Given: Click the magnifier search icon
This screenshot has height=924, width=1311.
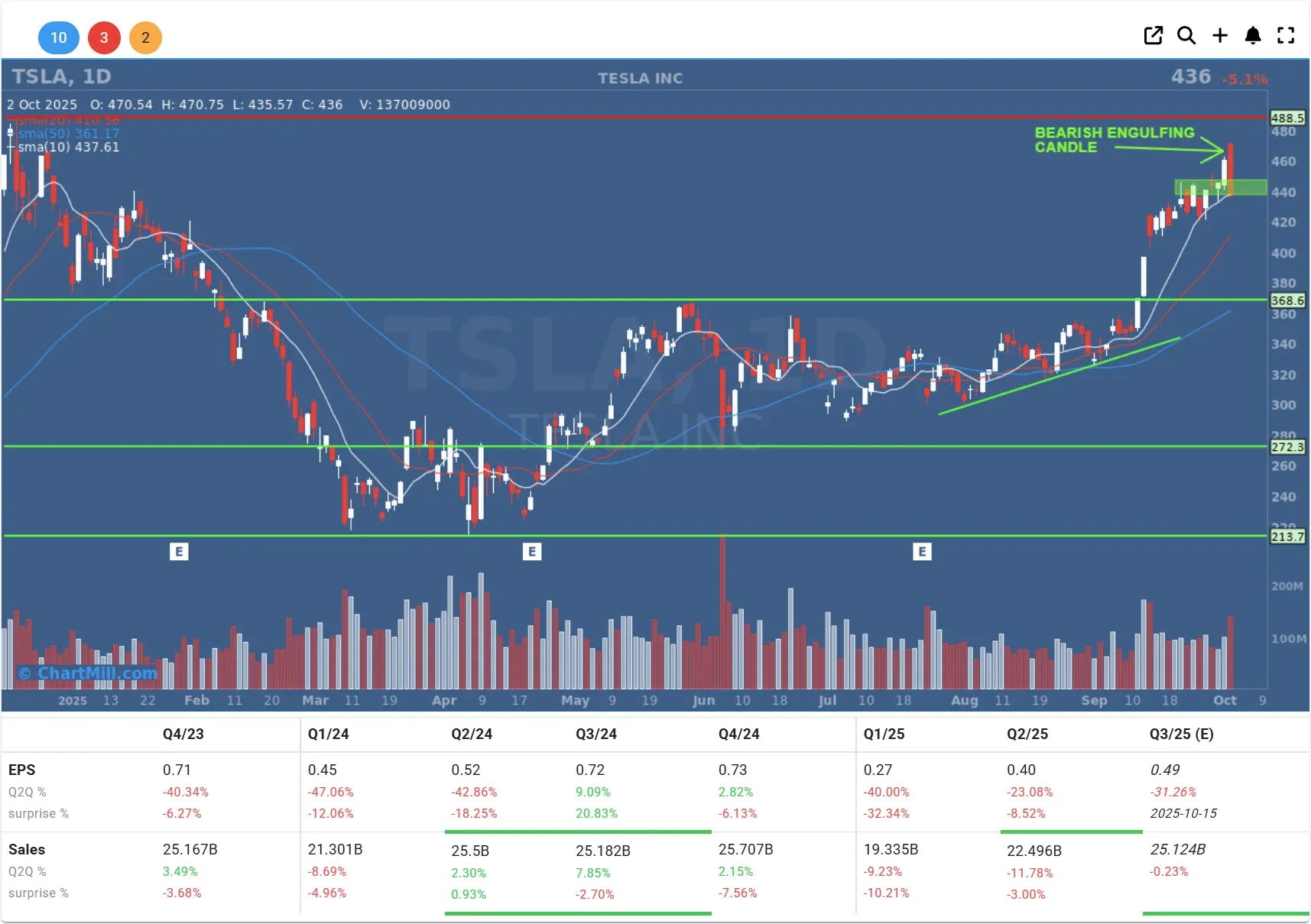Looking at the screenshot, I should [x=1186, y=35].
